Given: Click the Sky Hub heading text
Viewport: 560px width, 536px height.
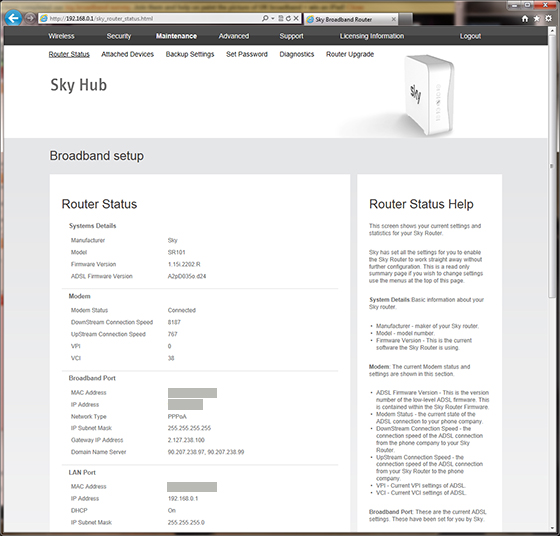Looking at the screenshot, I should point(79,85).
